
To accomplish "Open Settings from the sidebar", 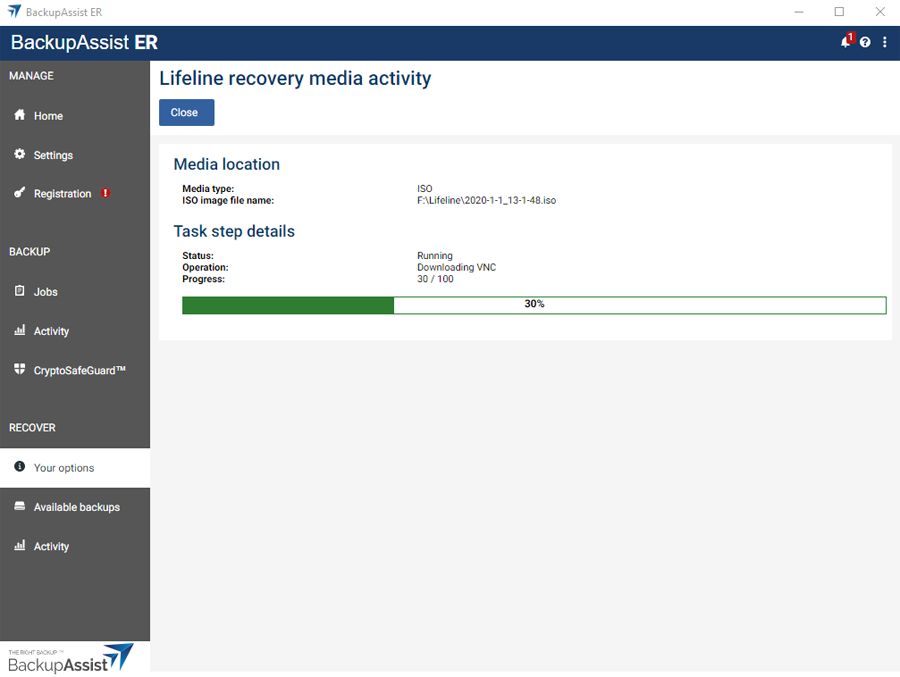I will [75, 154].
